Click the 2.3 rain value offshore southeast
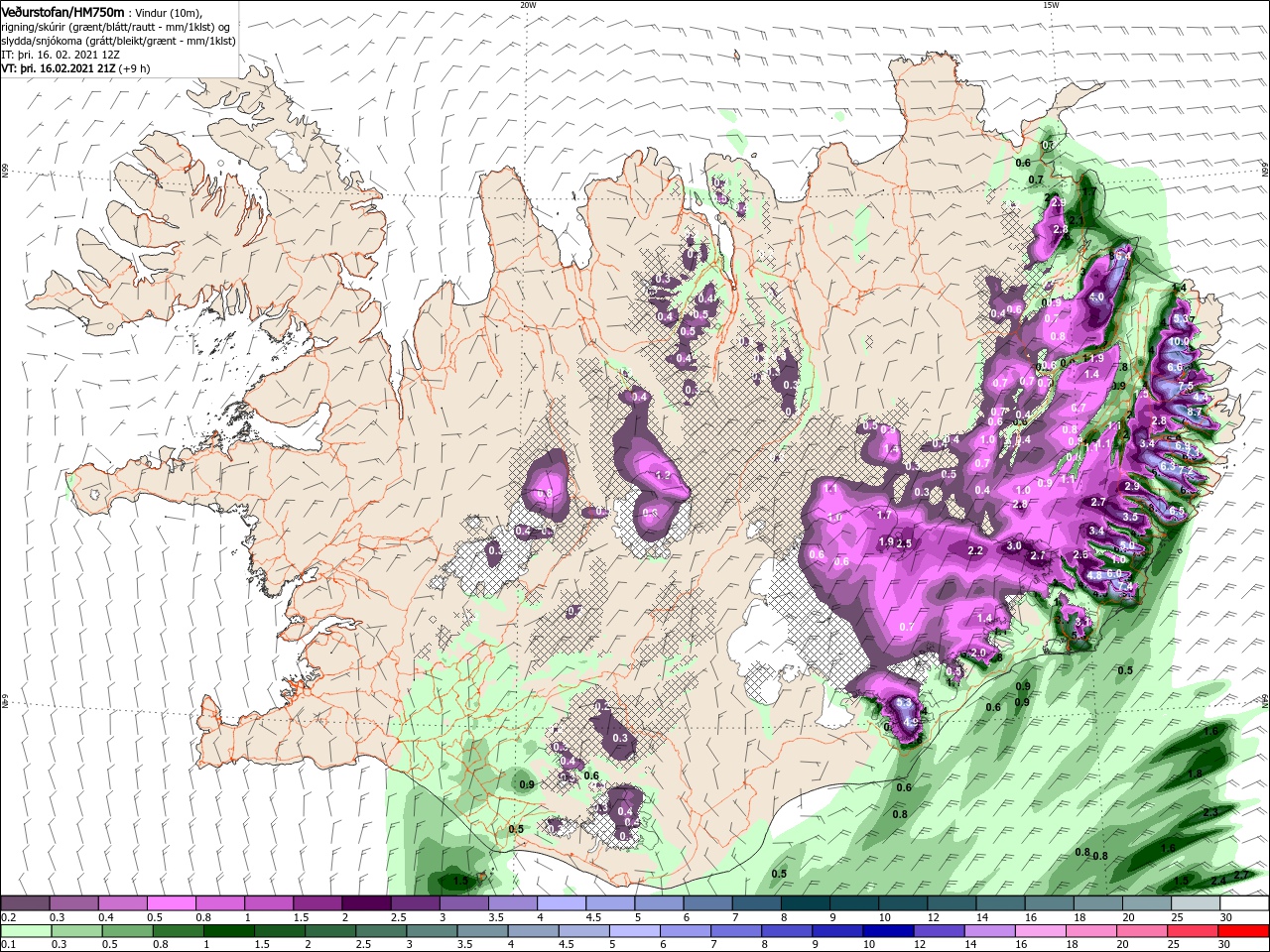The image size is (1270, 952). (1210, 812)
